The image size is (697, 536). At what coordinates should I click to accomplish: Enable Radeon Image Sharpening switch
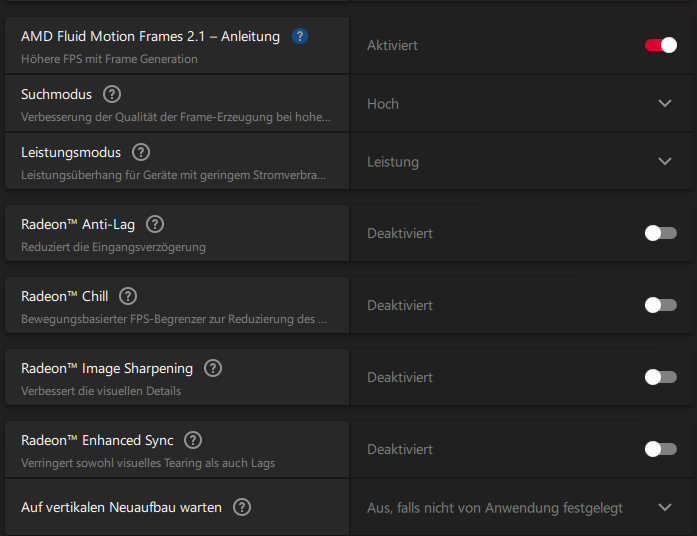[661, 377]
